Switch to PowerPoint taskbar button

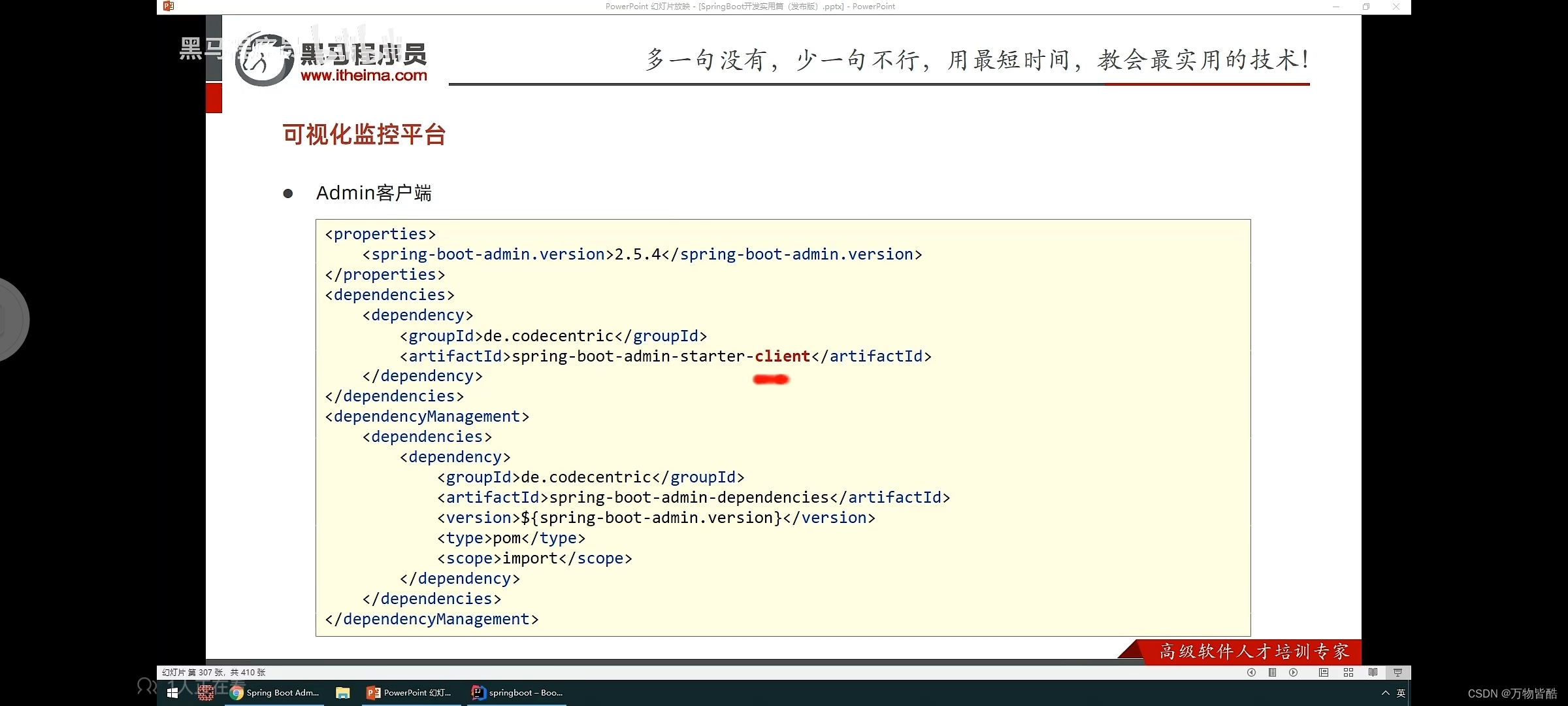pos(410,693)
